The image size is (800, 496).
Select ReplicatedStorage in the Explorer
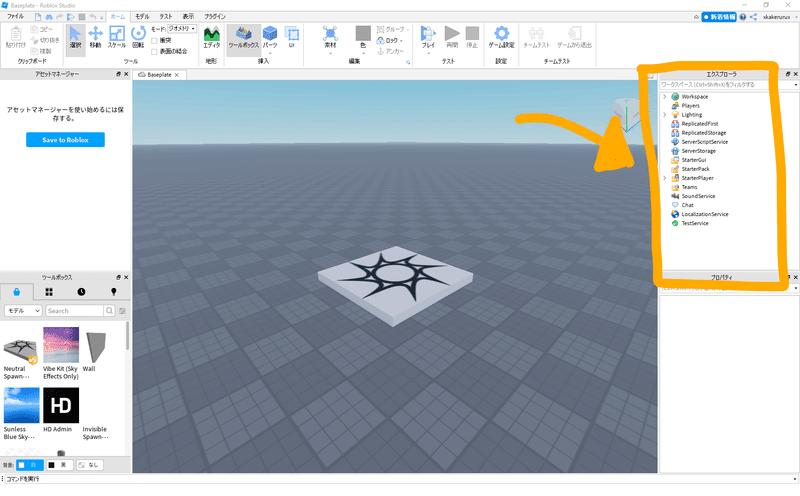click(704, 133)
